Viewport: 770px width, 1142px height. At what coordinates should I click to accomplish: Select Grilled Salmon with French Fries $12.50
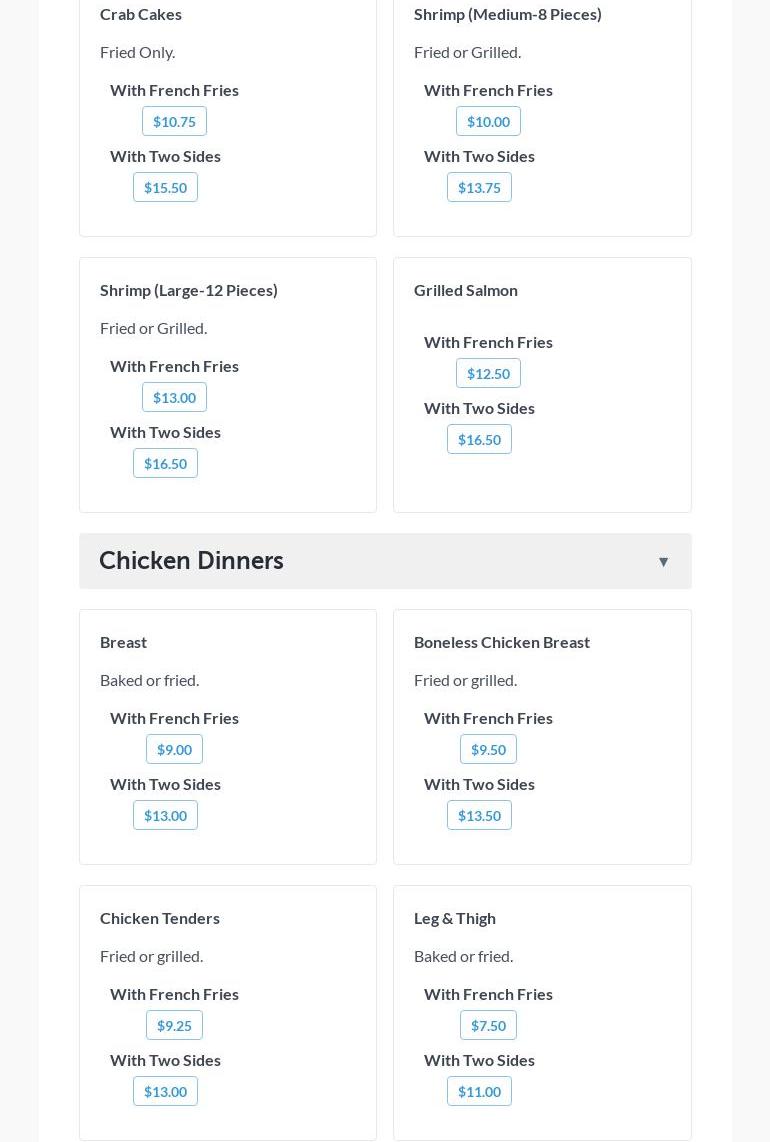pos(488,374)
